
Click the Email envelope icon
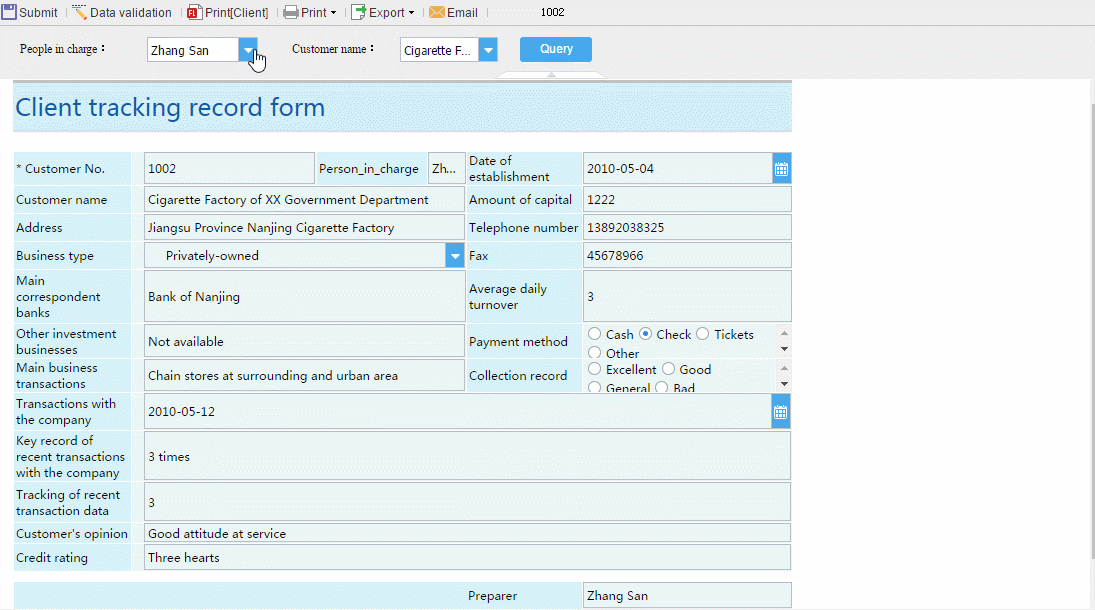436,13
